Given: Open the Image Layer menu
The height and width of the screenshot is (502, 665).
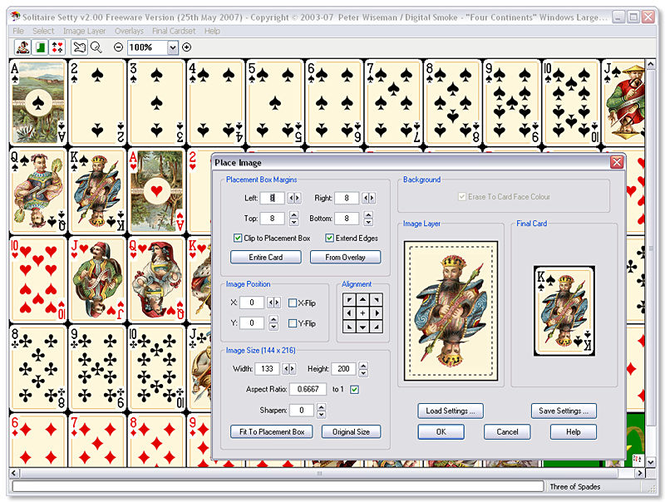Looking at the screenshot, I should click(84, 31).
